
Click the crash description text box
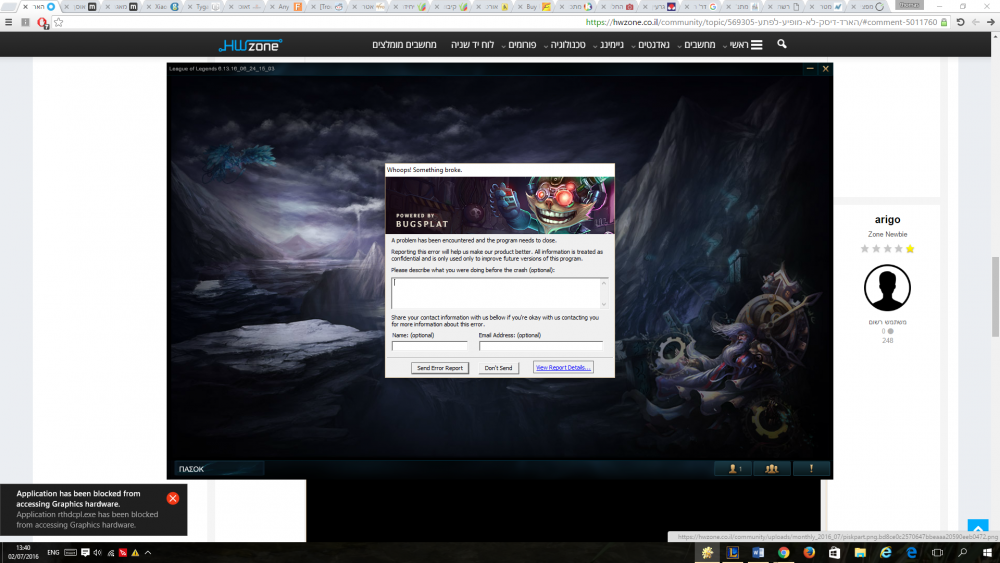499,293
